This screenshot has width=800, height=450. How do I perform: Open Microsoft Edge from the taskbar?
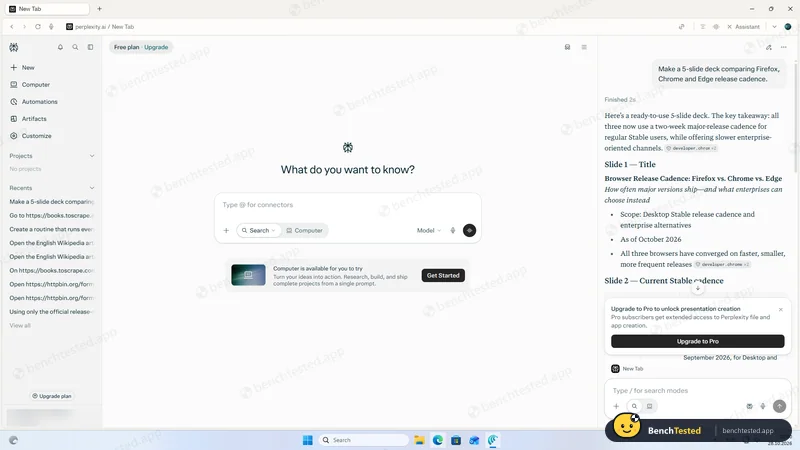pos(438,440)
